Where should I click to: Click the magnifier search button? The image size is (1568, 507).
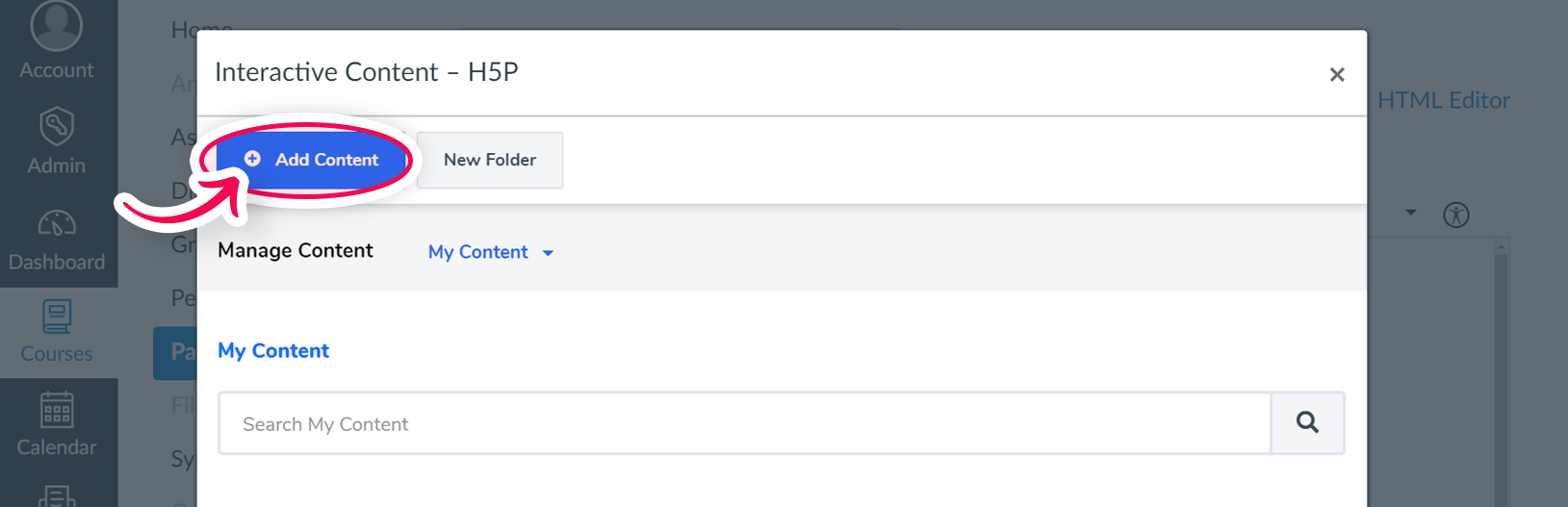click(x=1307, y=422)
